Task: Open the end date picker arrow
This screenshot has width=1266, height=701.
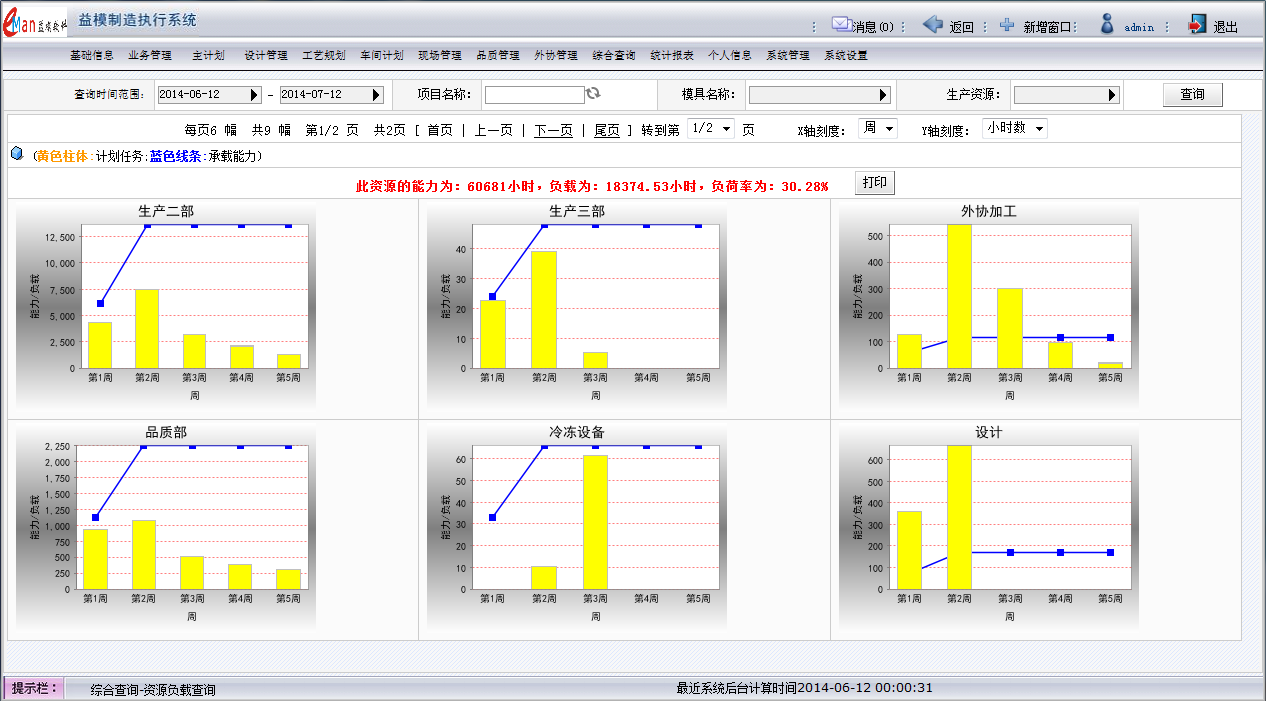Action: click(x=377, y=95)
